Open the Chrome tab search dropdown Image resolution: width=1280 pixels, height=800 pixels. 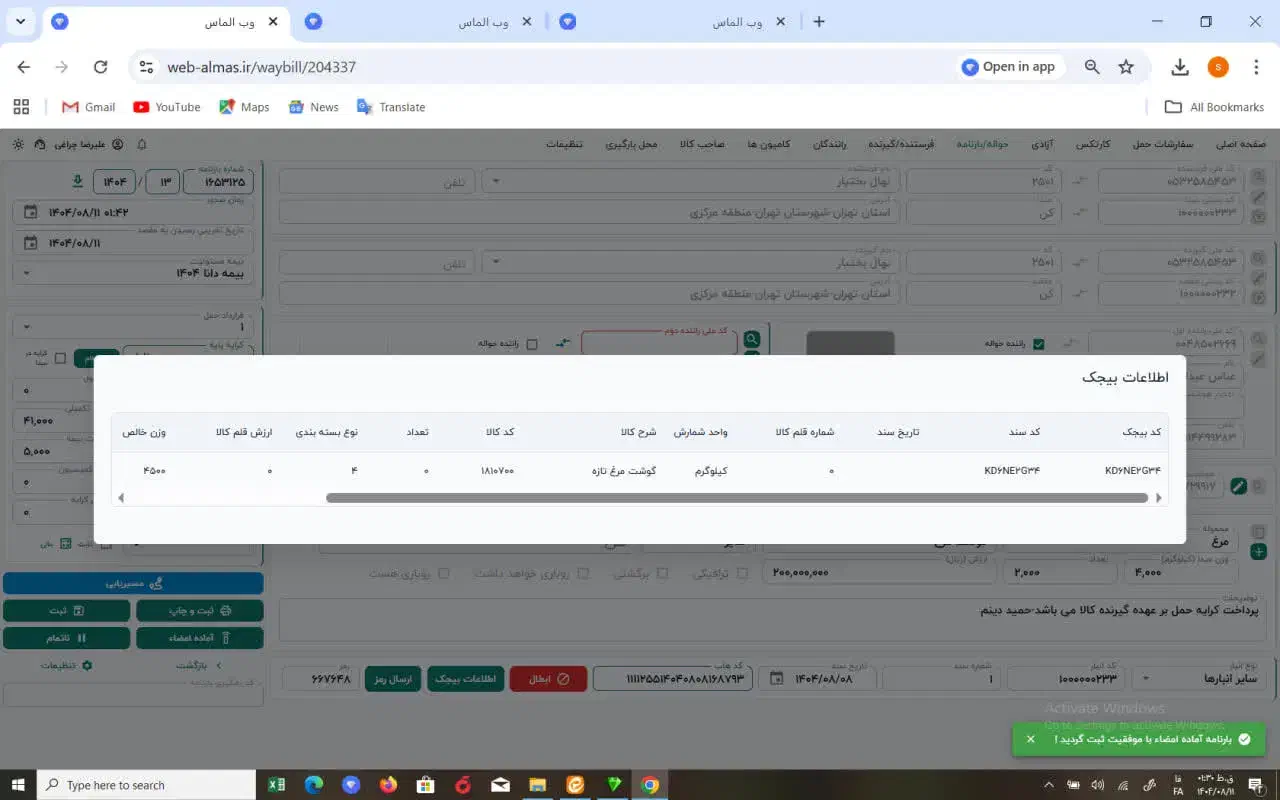pos(23,21)
